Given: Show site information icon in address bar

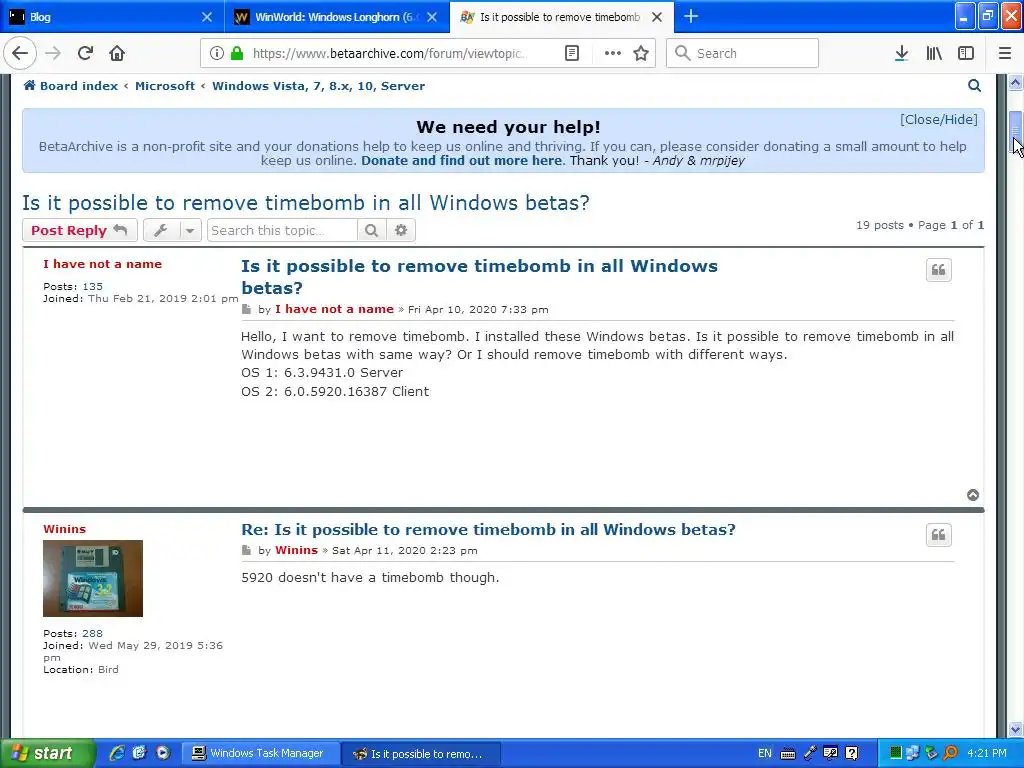Looking at the screenshot, I should tap(217, 54).
